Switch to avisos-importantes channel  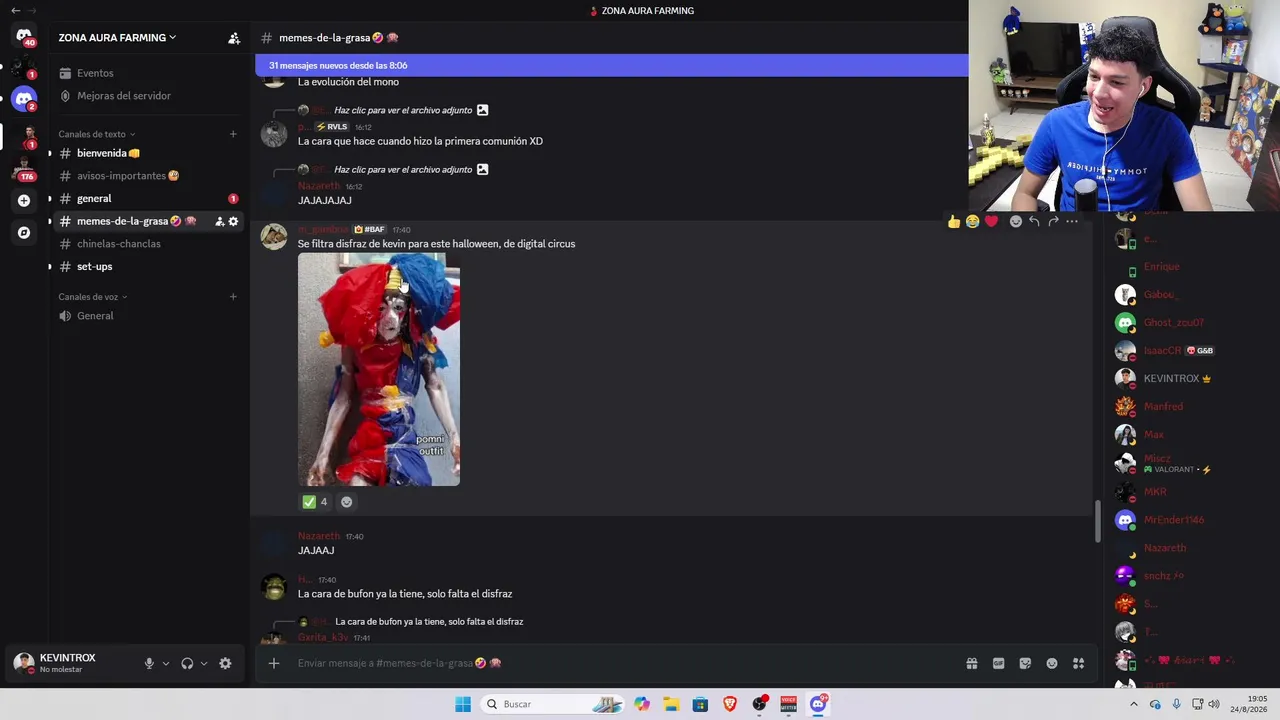click(146, 176)
